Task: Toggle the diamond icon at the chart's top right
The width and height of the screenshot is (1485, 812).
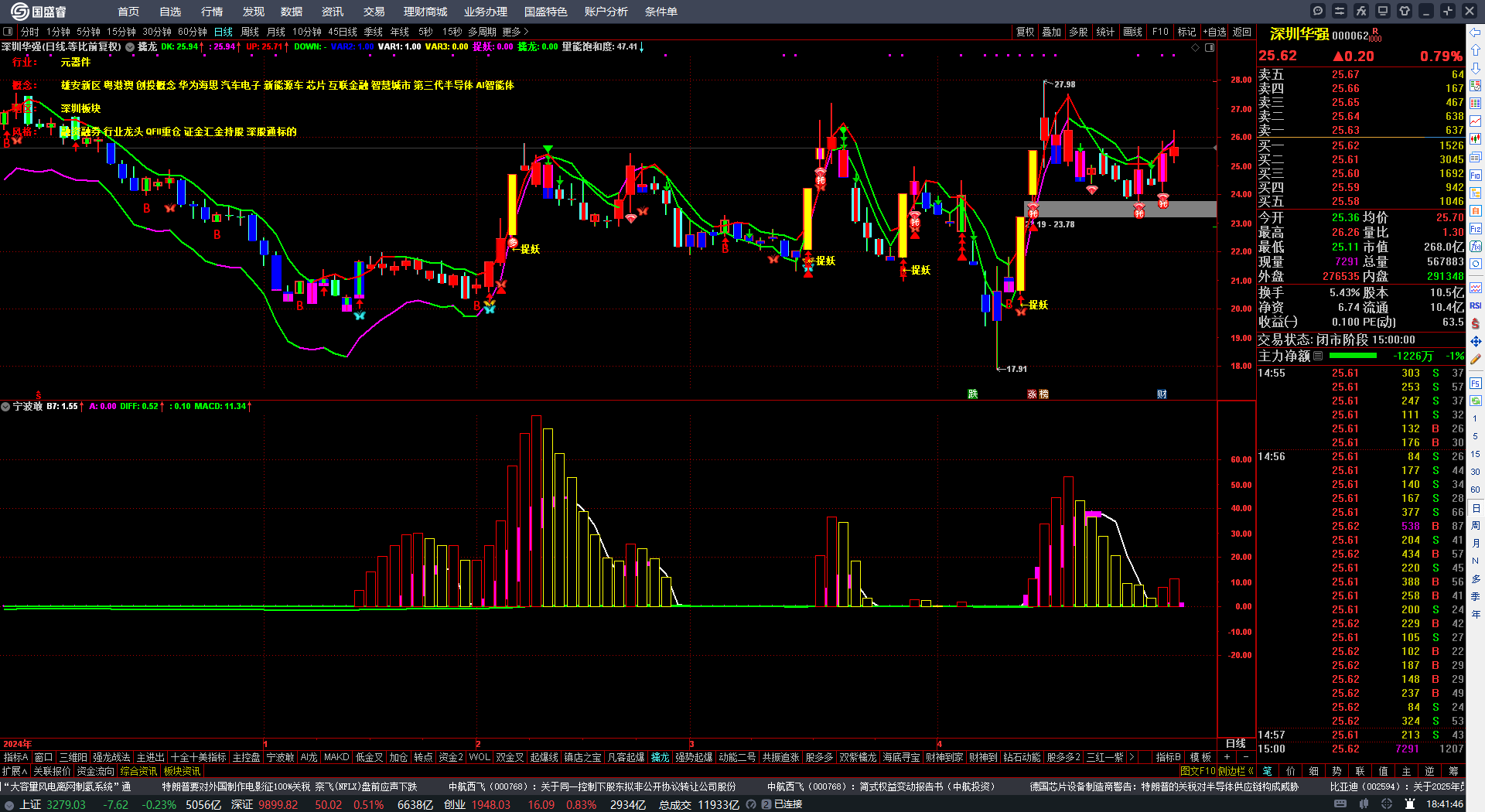Action: [1196, 47]
